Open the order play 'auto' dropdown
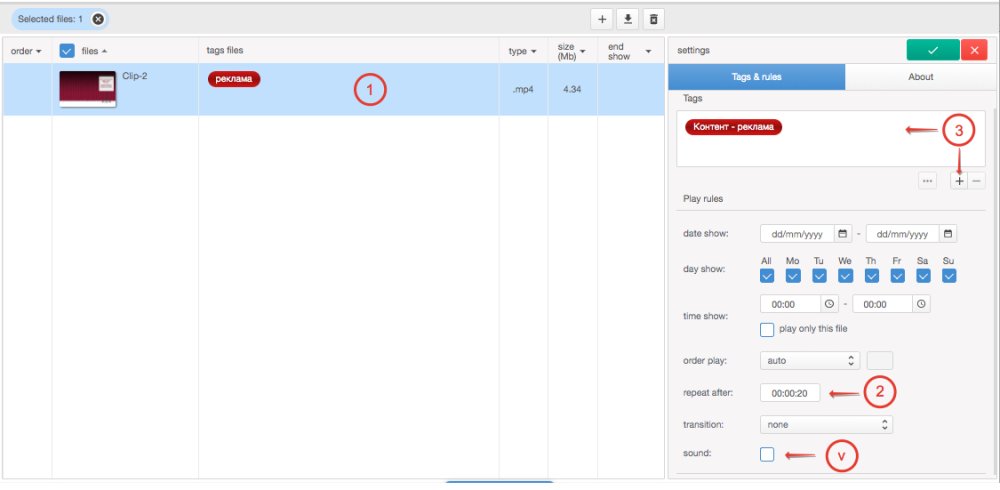The image size is (1000, 490). point(810,360)
